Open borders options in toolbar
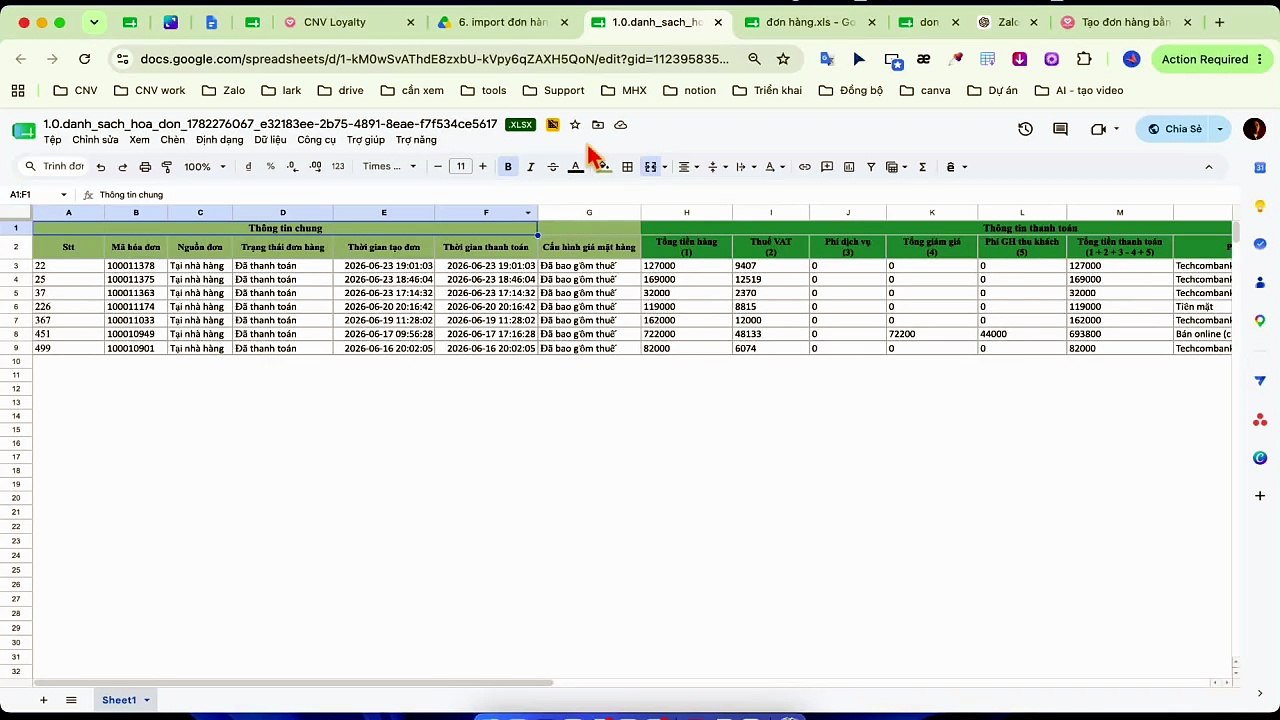 tap(627, 167)
